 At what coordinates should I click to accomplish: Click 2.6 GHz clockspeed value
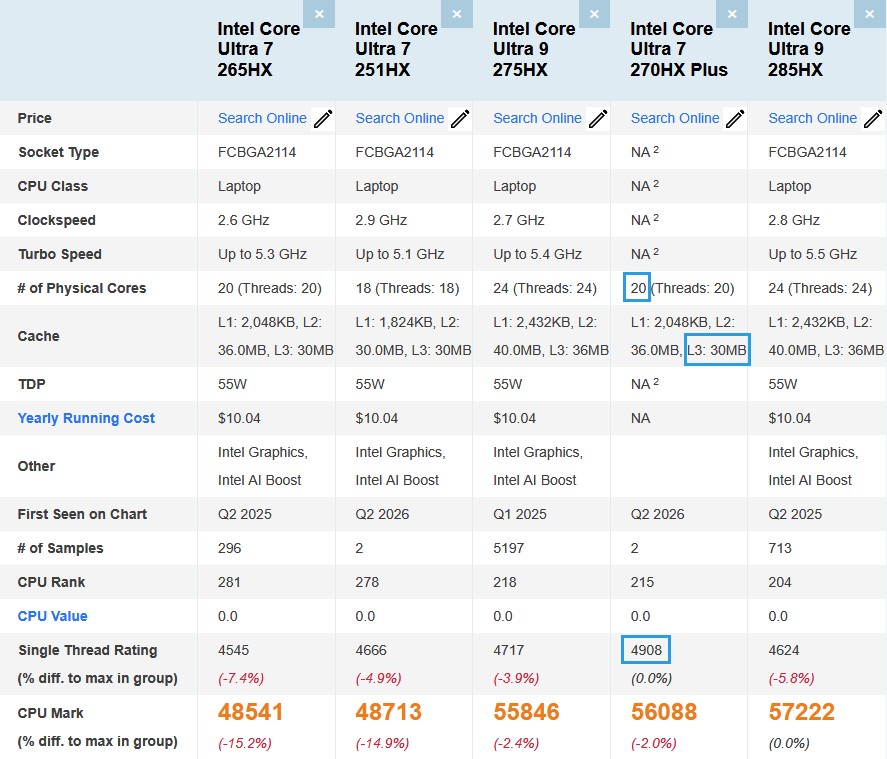point(243,220)
